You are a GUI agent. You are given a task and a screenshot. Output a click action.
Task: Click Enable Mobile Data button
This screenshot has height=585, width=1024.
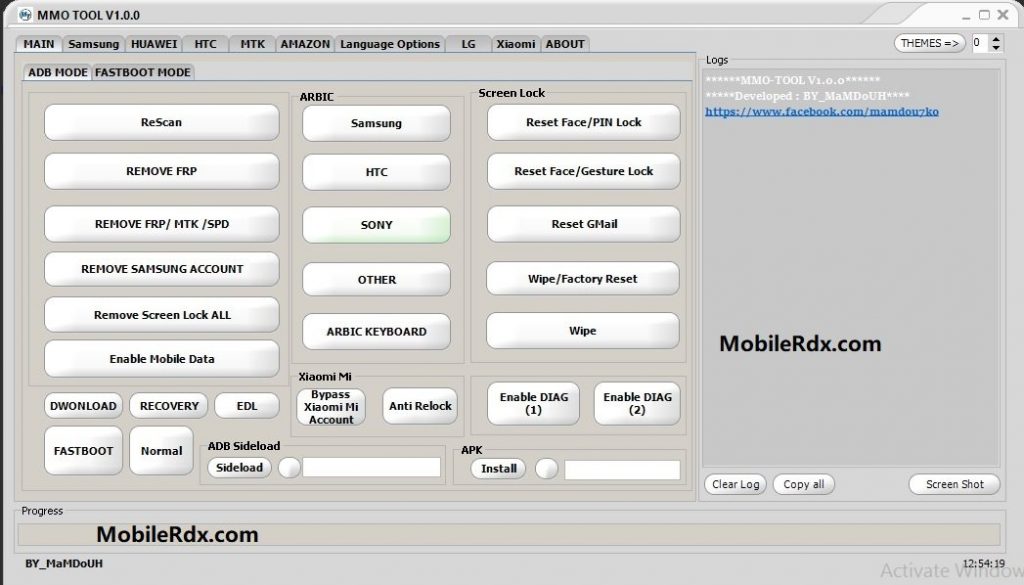161,358
